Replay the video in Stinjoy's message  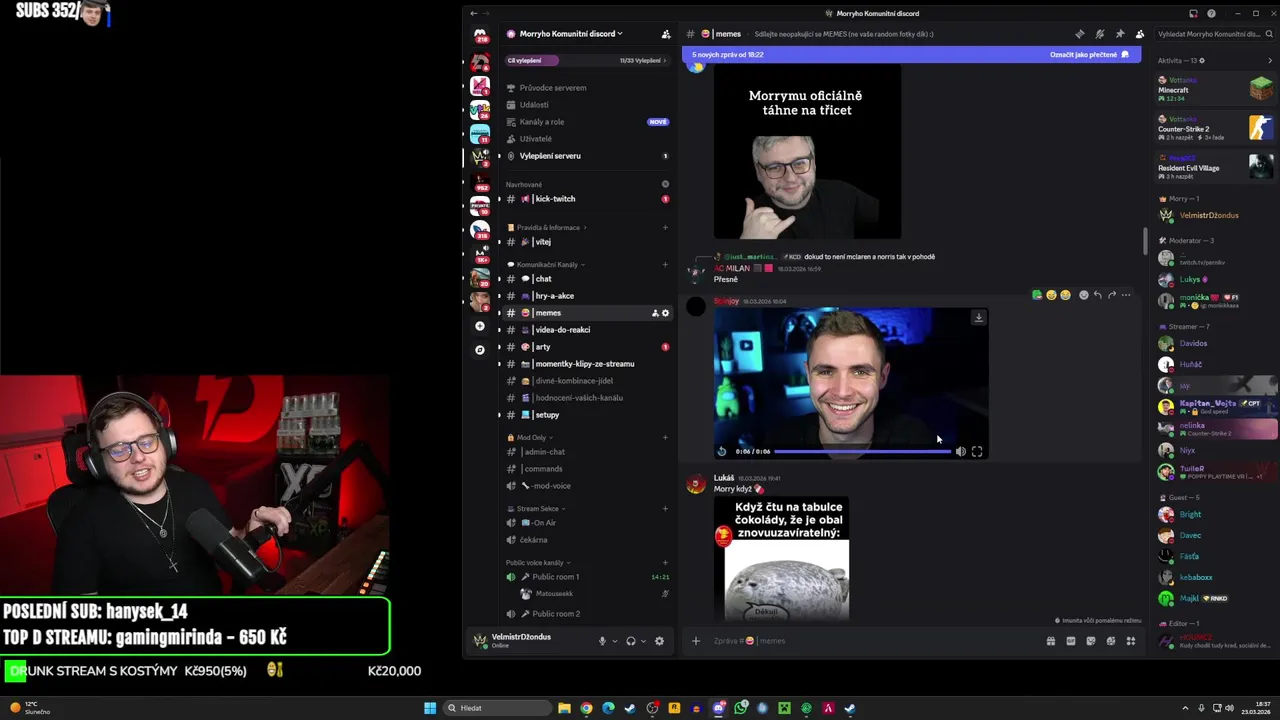pos(722,451)
